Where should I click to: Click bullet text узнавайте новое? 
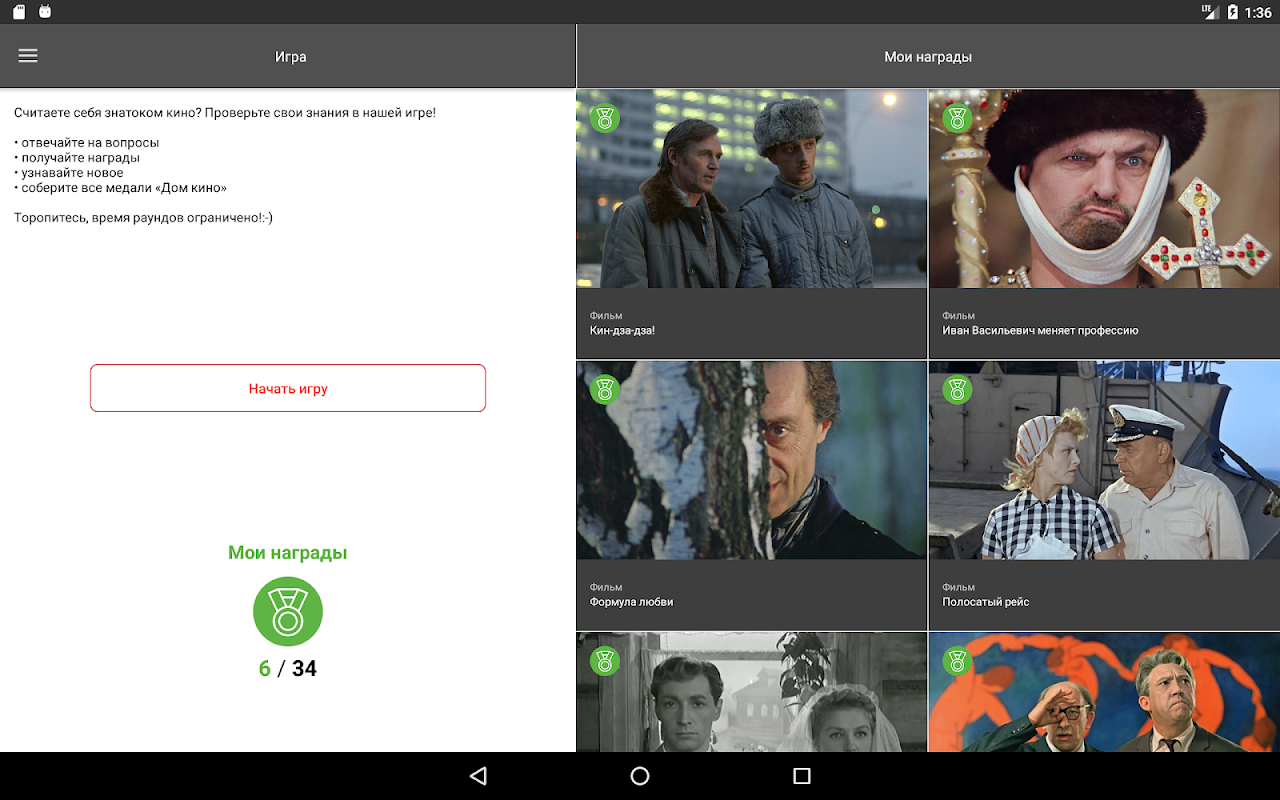coord(69,172)
